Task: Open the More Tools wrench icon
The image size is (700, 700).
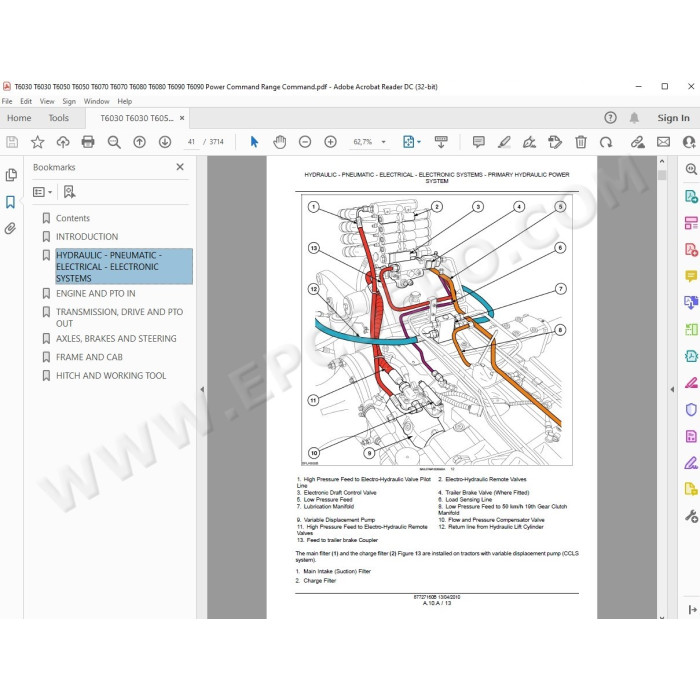Action: click(x=691, y=516)
